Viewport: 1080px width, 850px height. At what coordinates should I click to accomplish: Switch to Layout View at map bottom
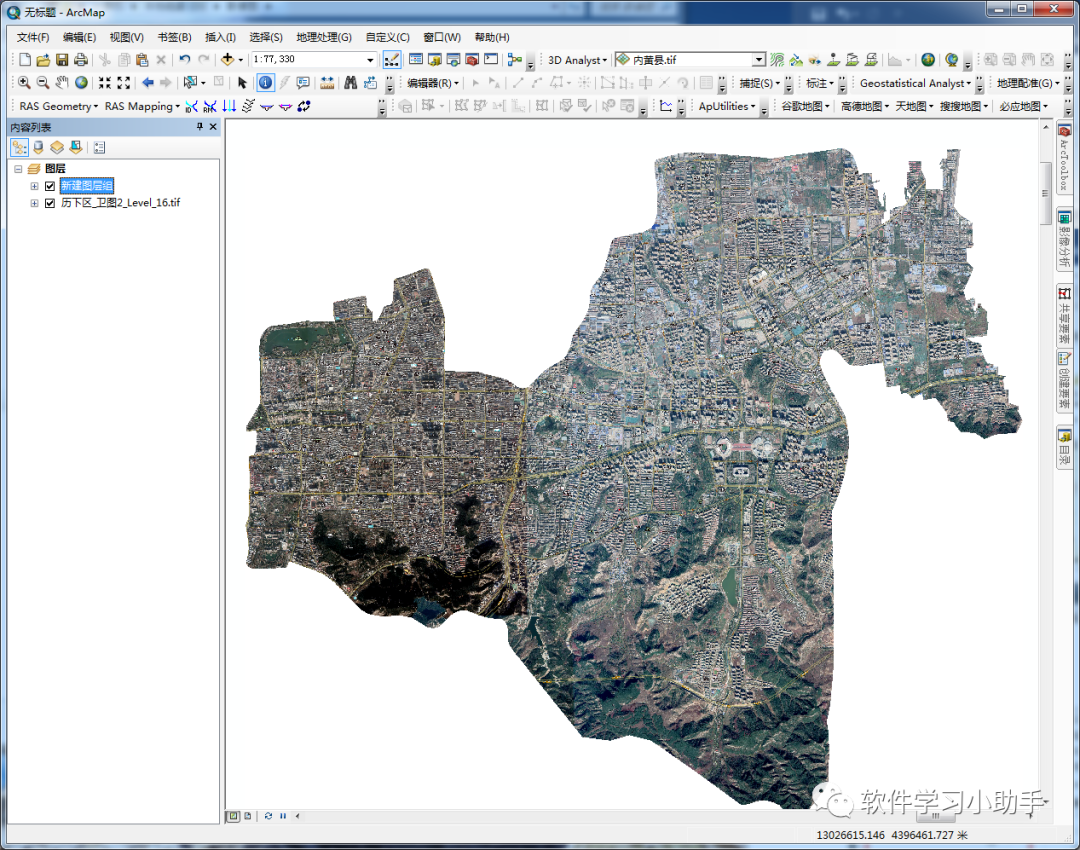(248, 816)
